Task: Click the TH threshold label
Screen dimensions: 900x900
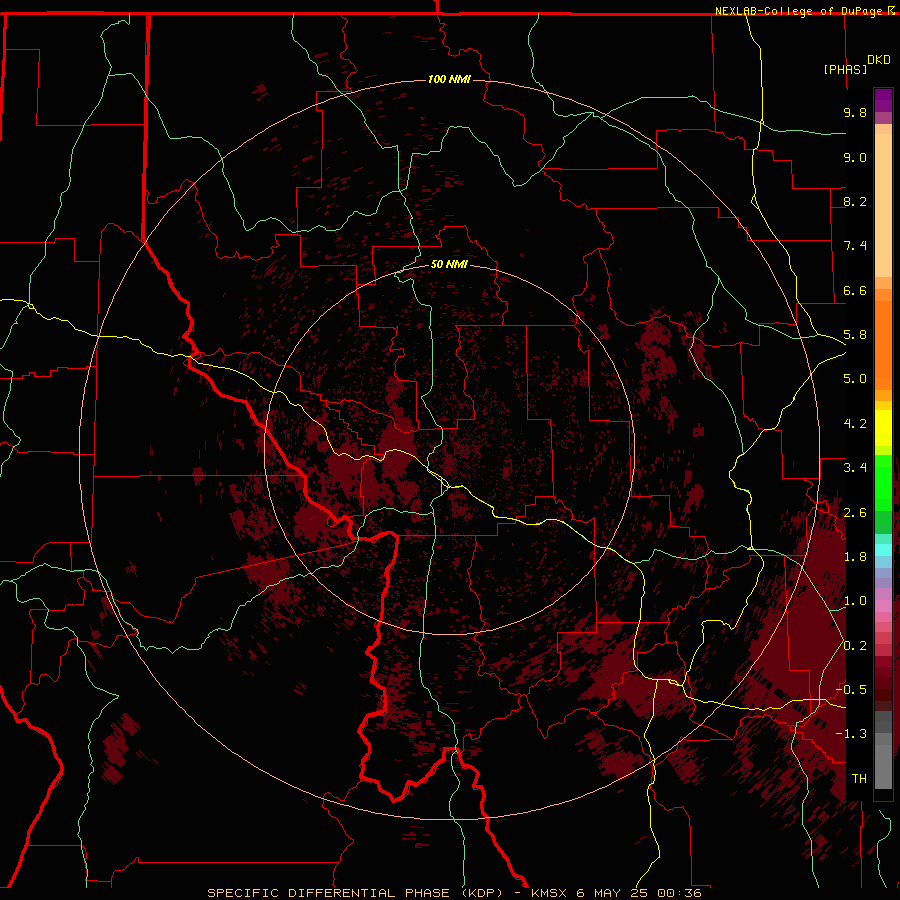Action: tap(859, 779)
